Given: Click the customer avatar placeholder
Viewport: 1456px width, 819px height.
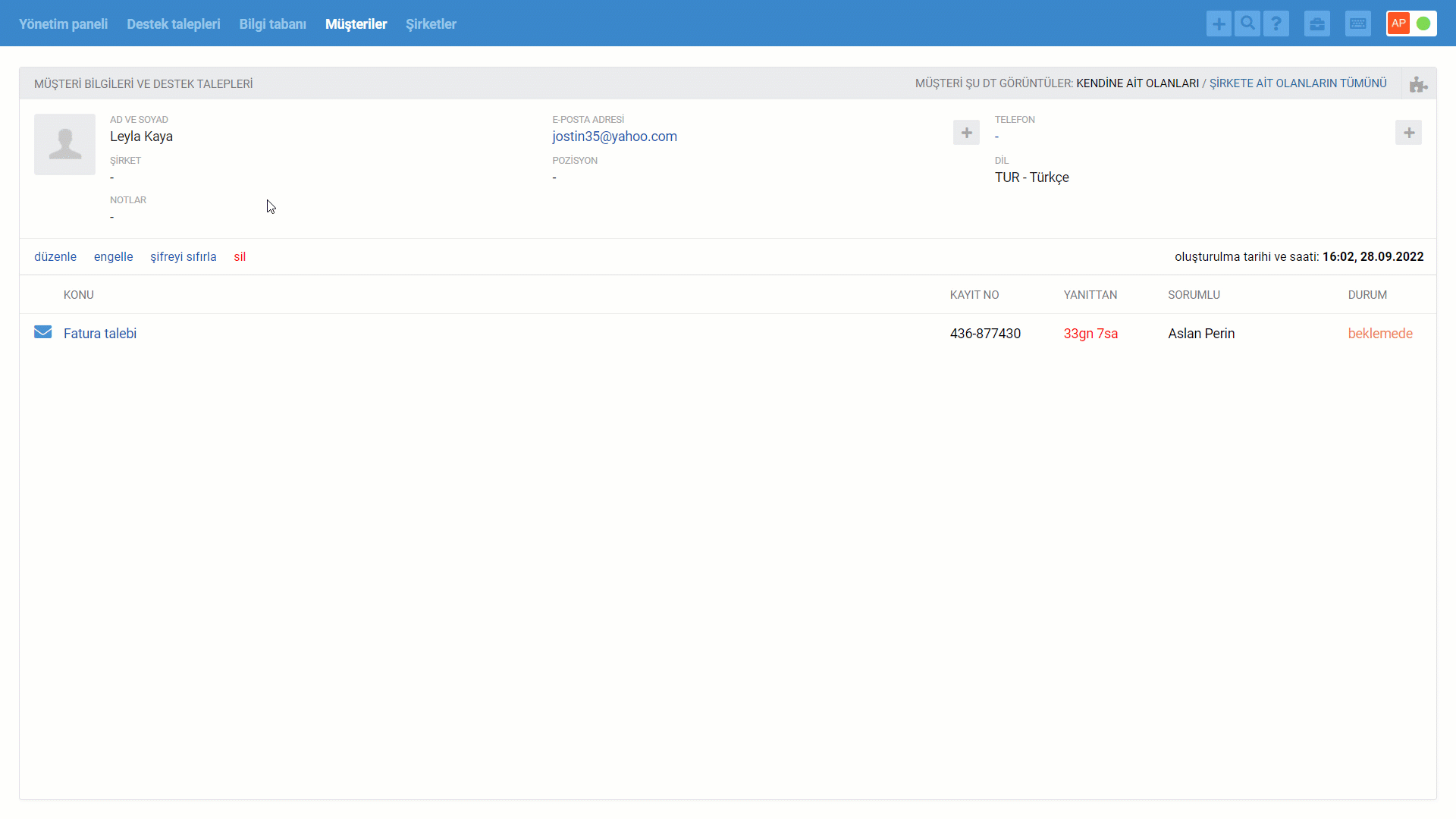Looking at the screenshot, I should [x=64, y=144].
